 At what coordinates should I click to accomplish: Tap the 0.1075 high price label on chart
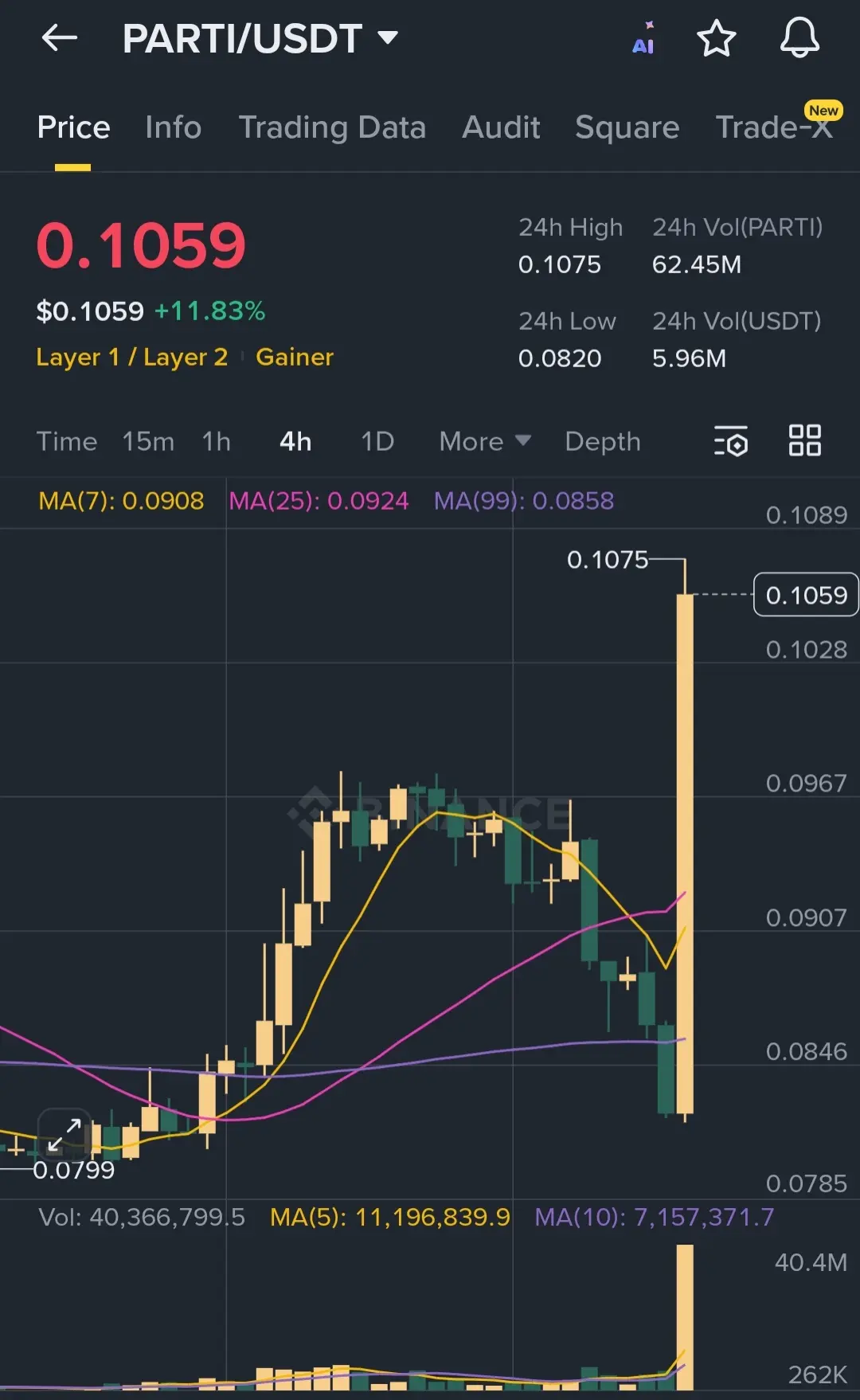pos(608,560)
